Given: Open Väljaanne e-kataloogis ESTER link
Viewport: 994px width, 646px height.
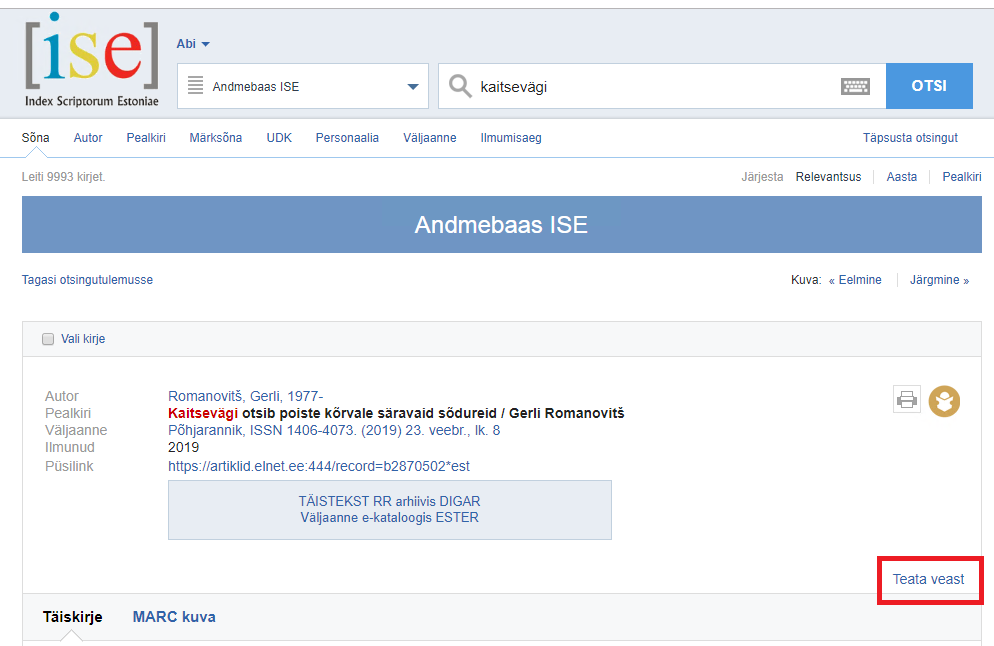Looking at the screenshot, I should [x=390, y=518].
